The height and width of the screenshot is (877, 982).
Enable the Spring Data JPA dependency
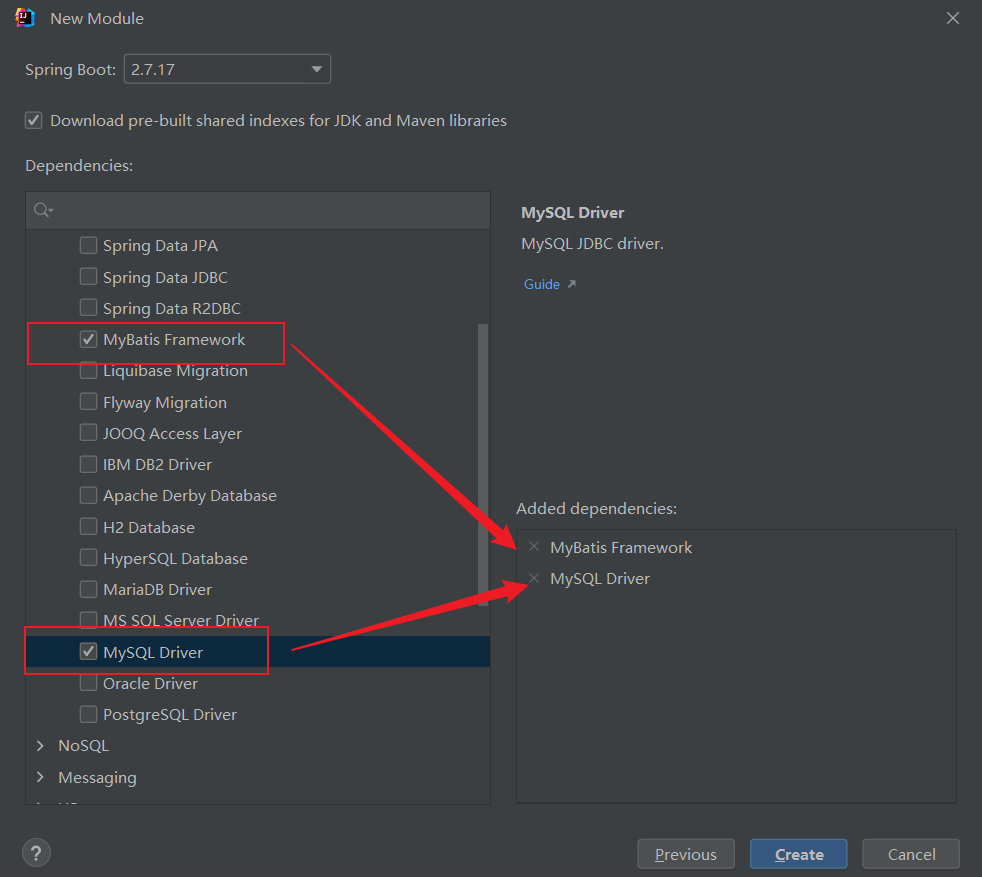pos(89,245)
